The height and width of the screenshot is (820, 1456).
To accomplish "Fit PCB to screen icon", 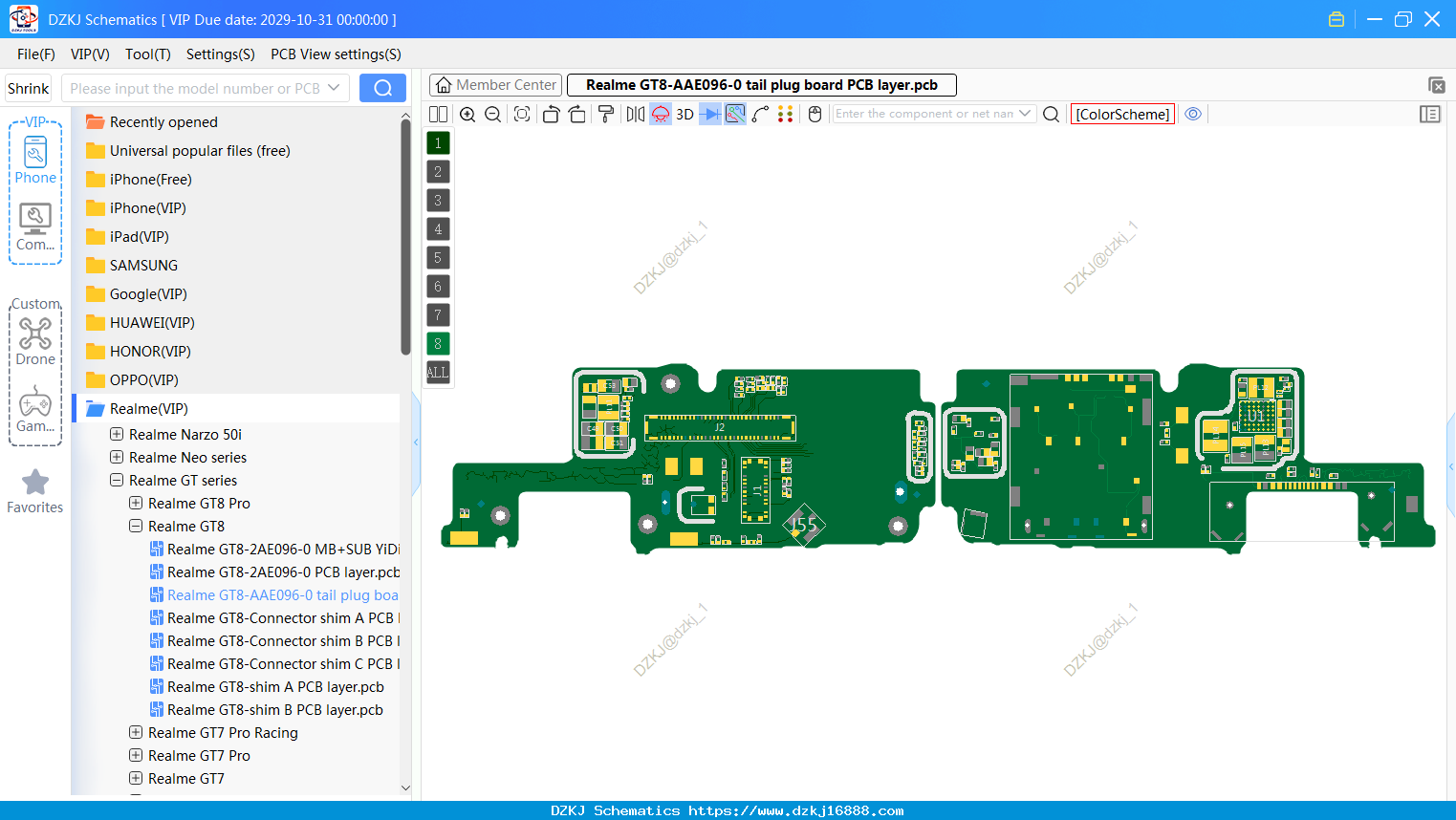I will pyautogui.click(x=522, y=114).
